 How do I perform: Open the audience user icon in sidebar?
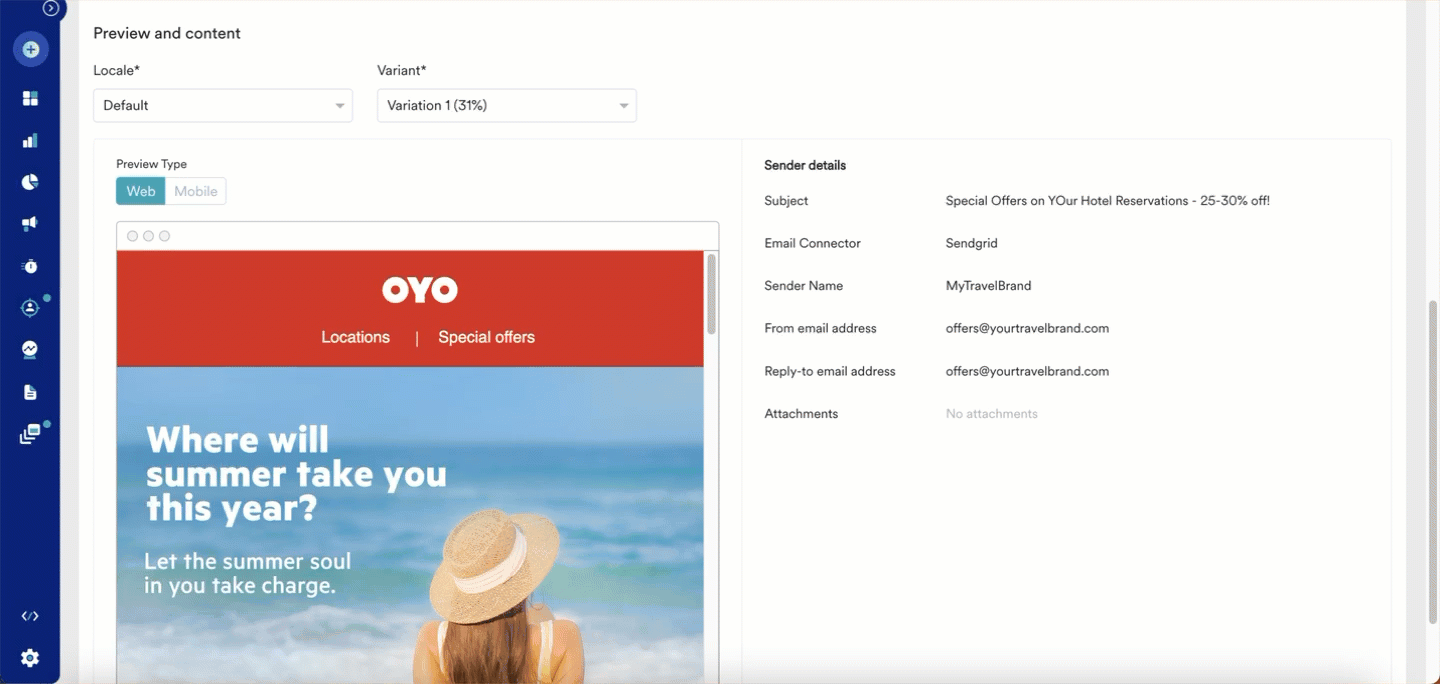[30, 307]
